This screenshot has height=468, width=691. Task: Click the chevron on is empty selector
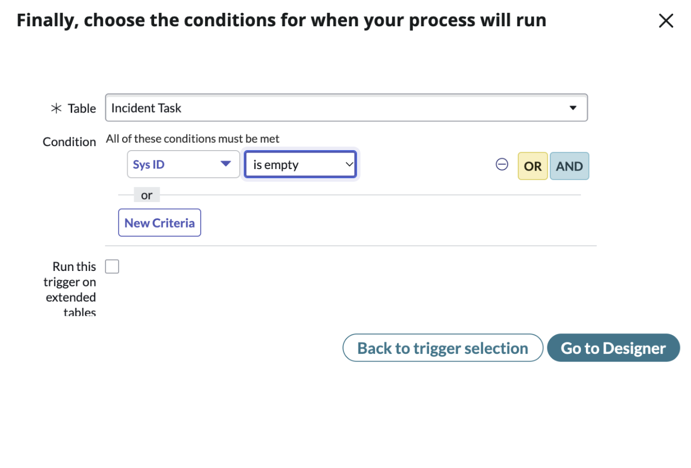tap(349, 164)
